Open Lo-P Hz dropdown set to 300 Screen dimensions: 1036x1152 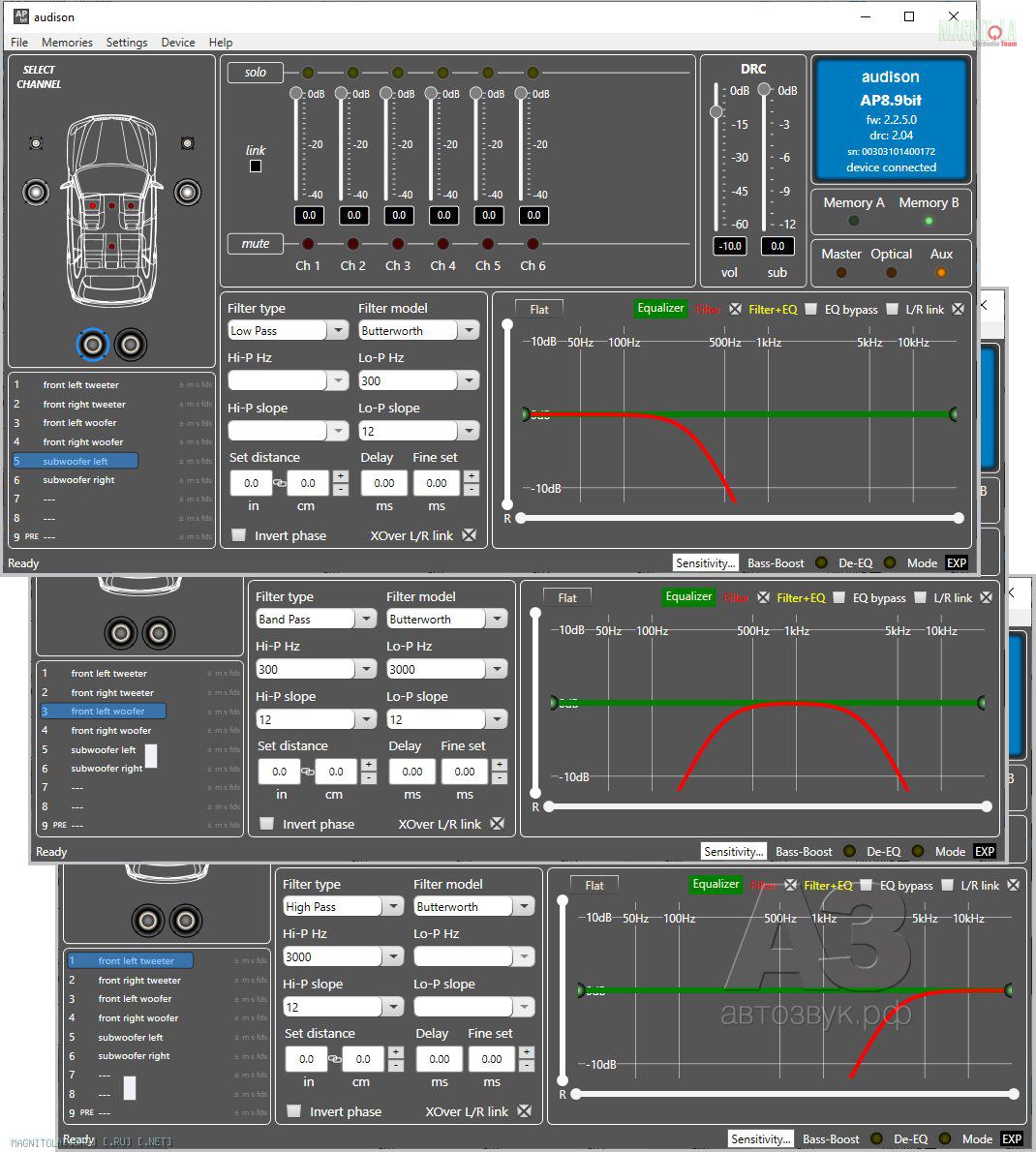click(419, 380)
